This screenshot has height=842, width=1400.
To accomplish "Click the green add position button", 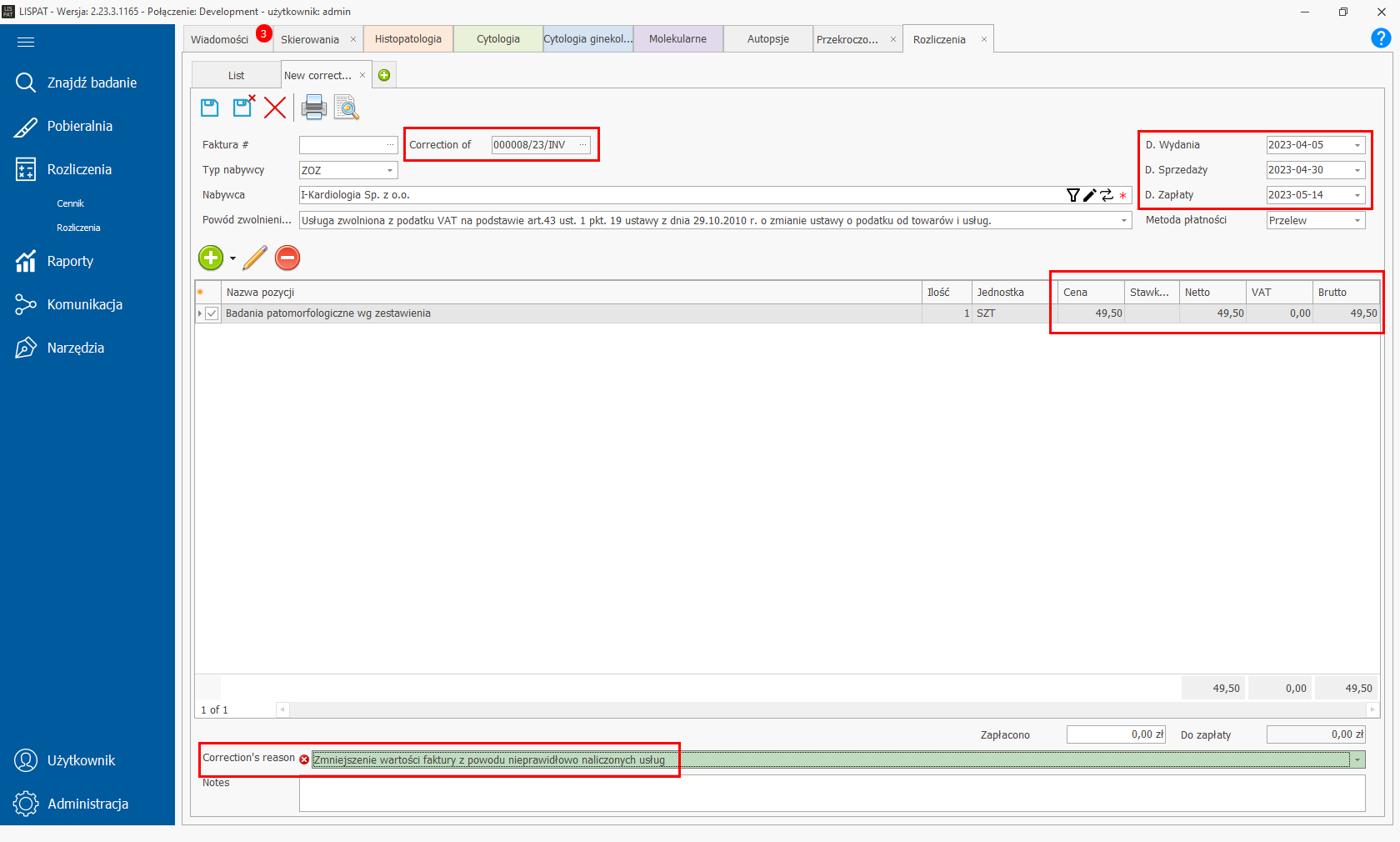I will [x=211, y=258].
